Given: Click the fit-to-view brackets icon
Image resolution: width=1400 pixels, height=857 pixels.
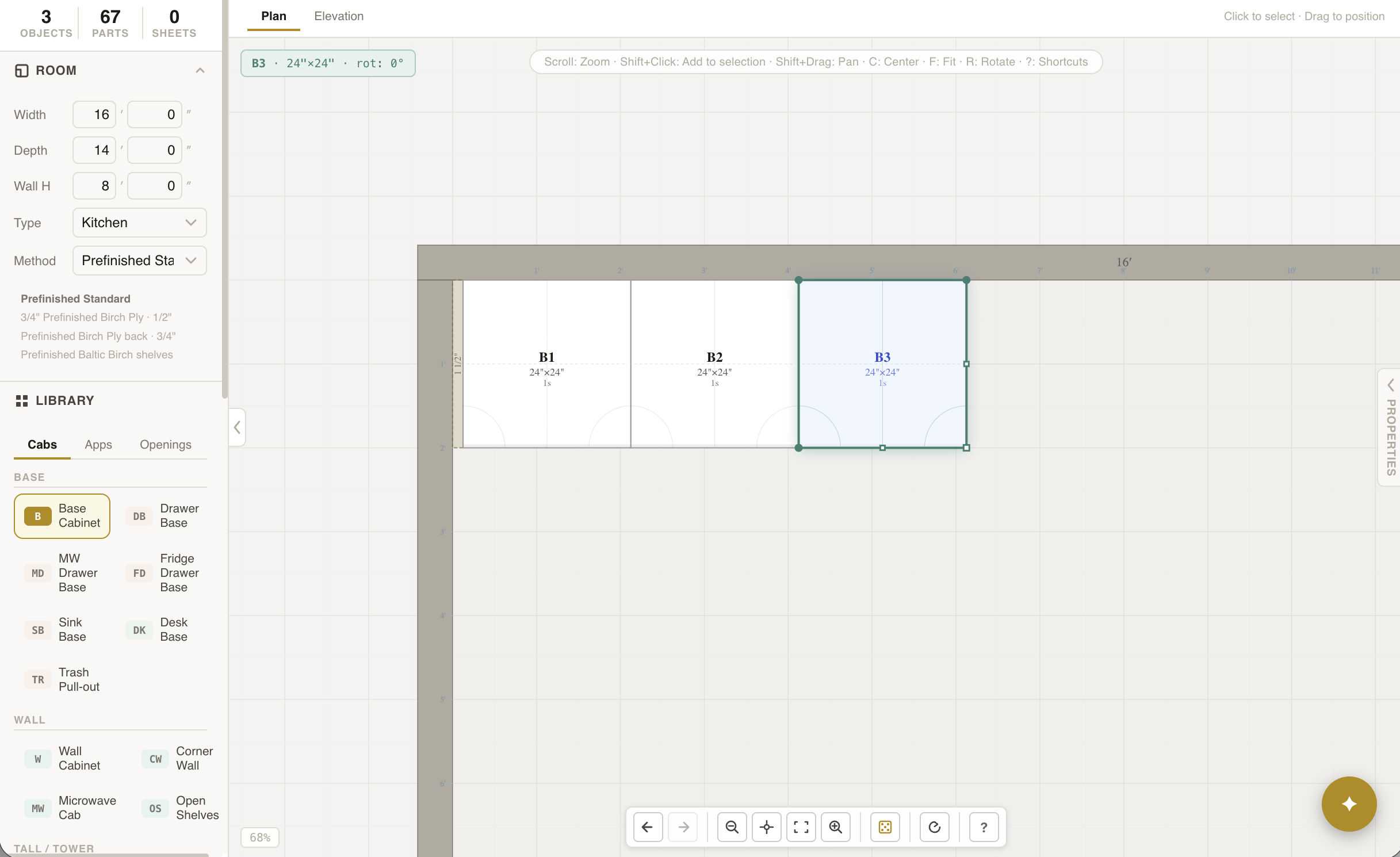Looking at the screenshot, I should pyautogui.click(x=801, y=827).
